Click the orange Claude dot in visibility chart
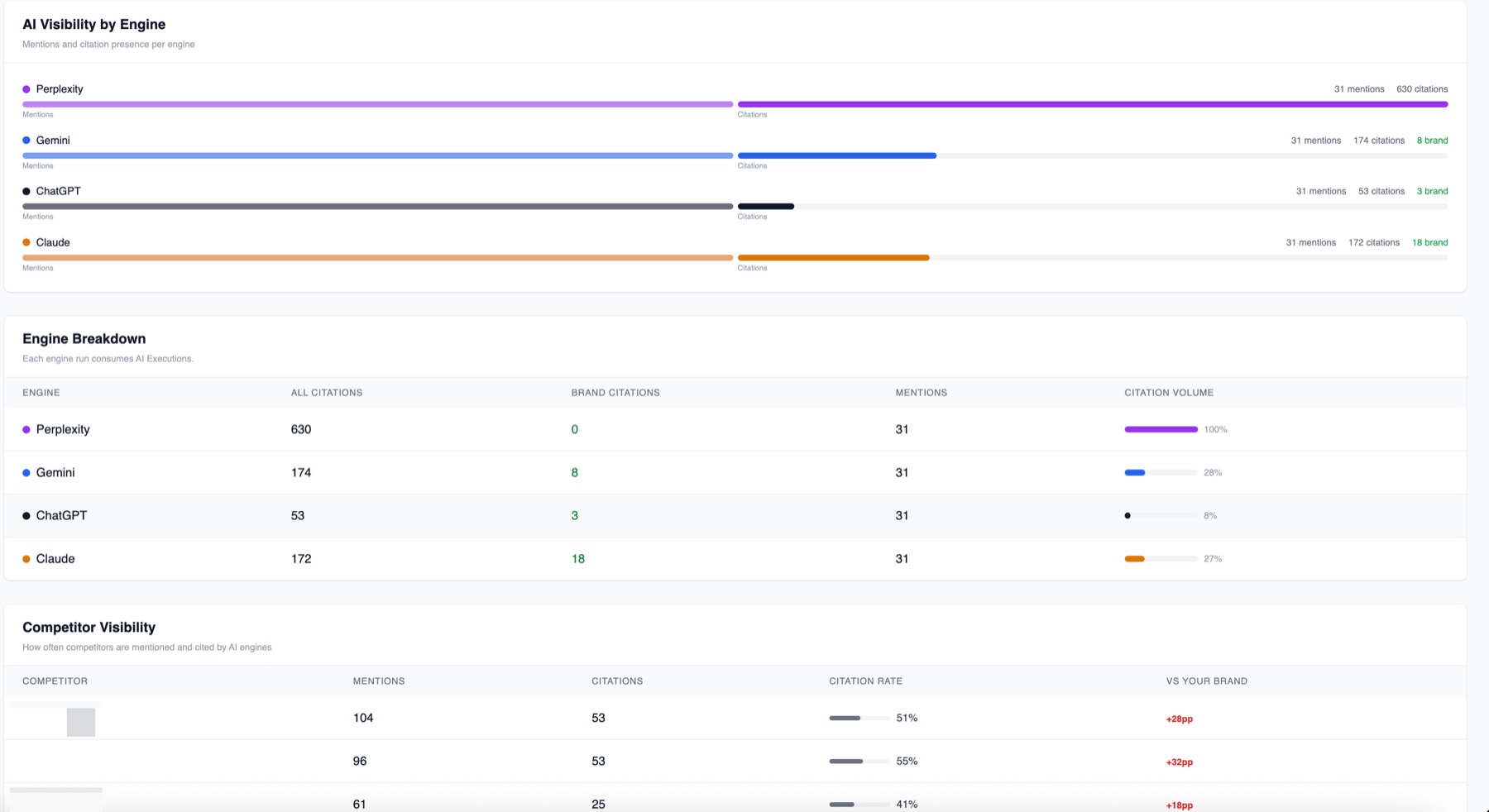 pyautogui.click(x=26, y=242)
